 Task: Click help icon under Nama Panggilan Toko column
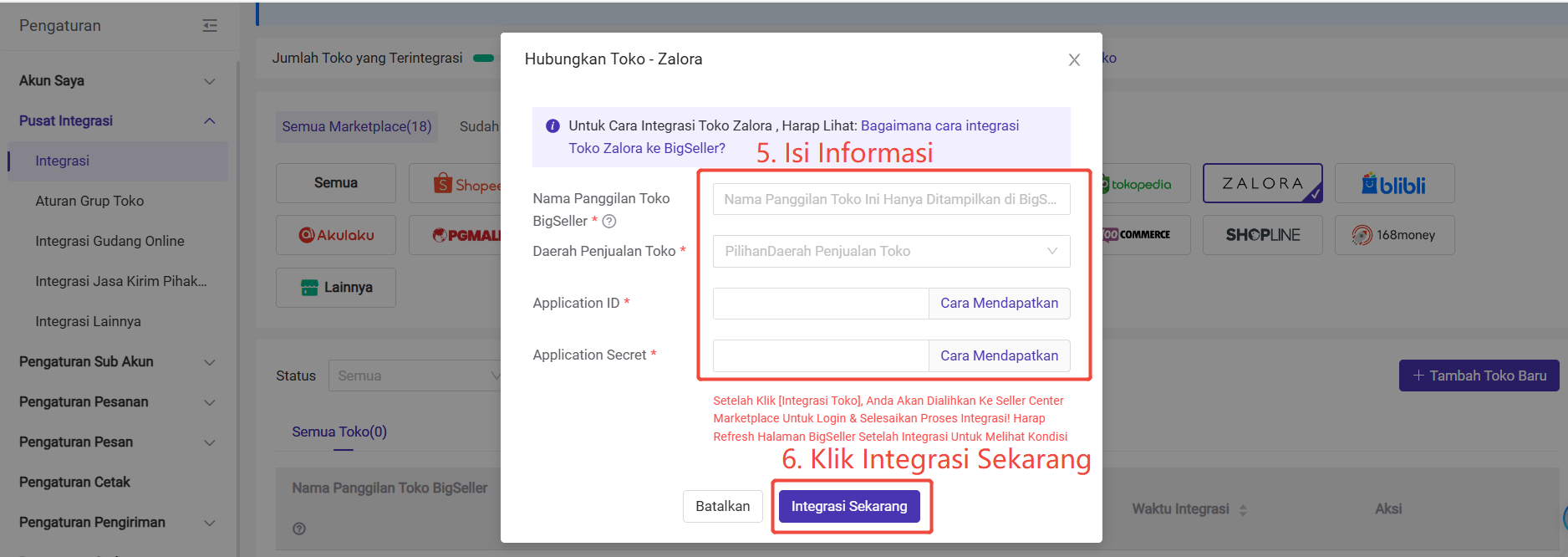[x=299, y=529]
